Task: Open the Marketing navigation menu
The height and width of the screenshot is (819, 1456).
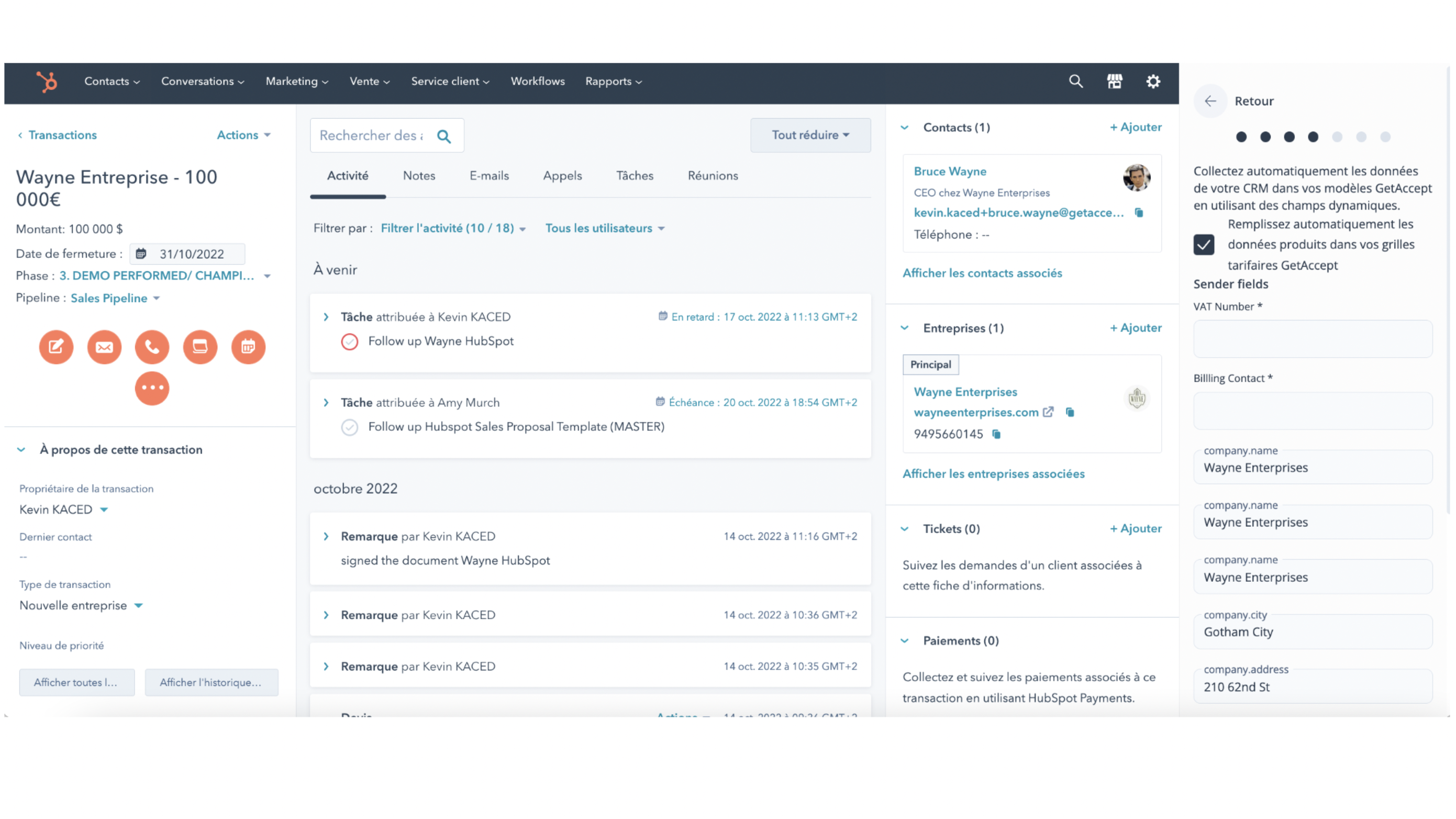Action: click(297, 81)
